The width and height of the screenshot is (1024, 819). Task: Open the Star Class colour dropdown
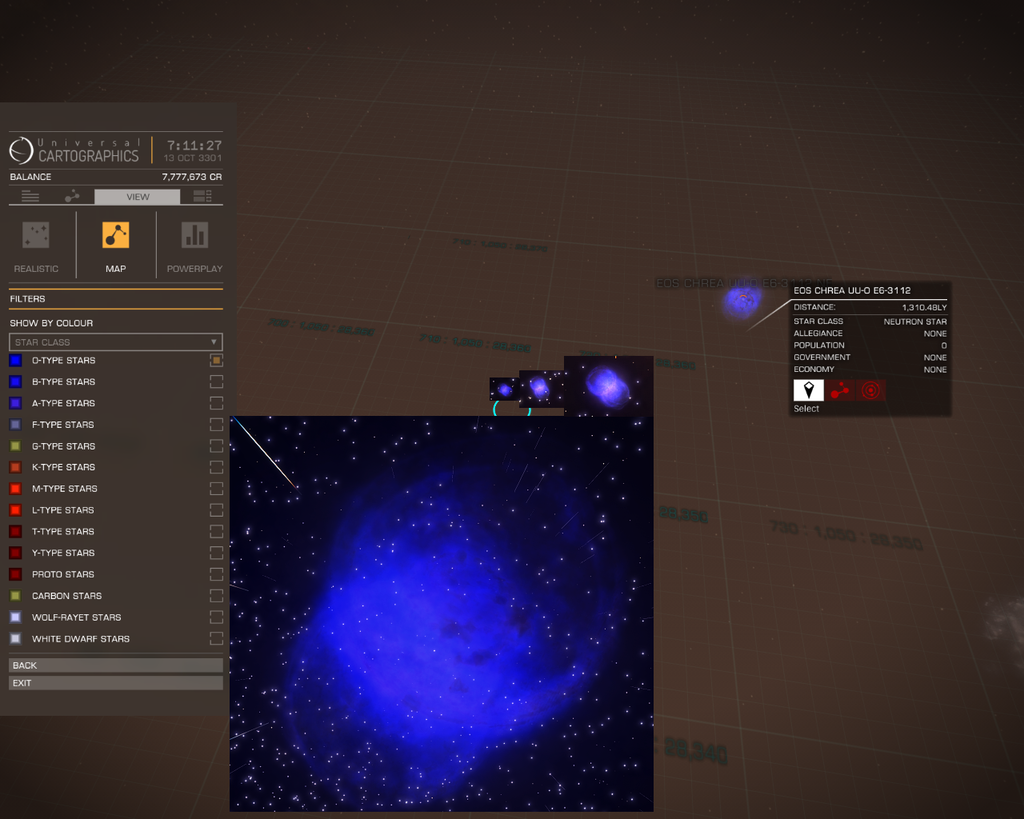[116, 342]
